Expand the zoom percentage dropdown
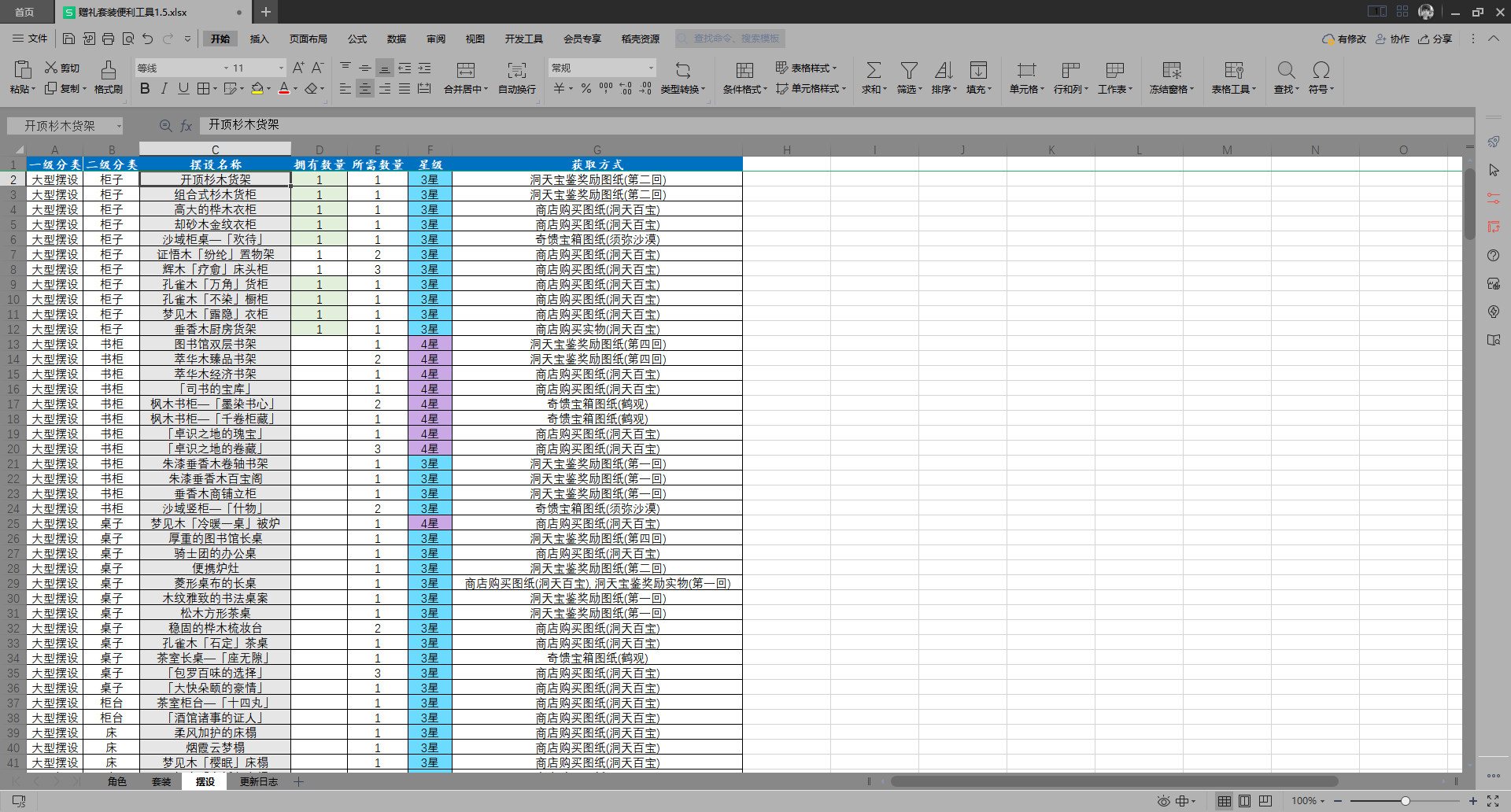This screenshot has height=812, width=1511. click(x=1322, y=801)
